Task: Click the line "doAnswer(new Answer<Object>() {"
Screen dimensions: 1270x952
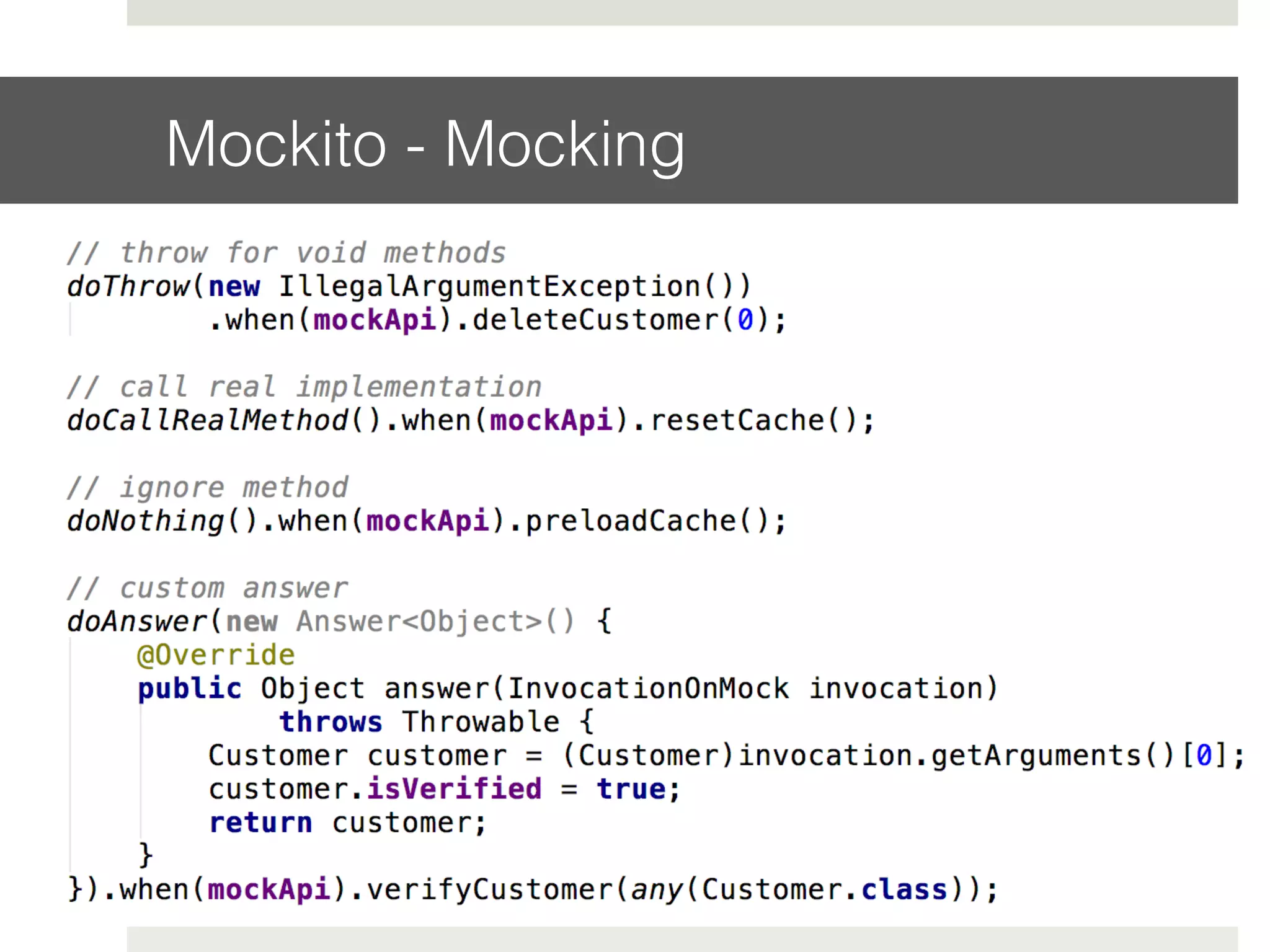Action: [340, 622]
